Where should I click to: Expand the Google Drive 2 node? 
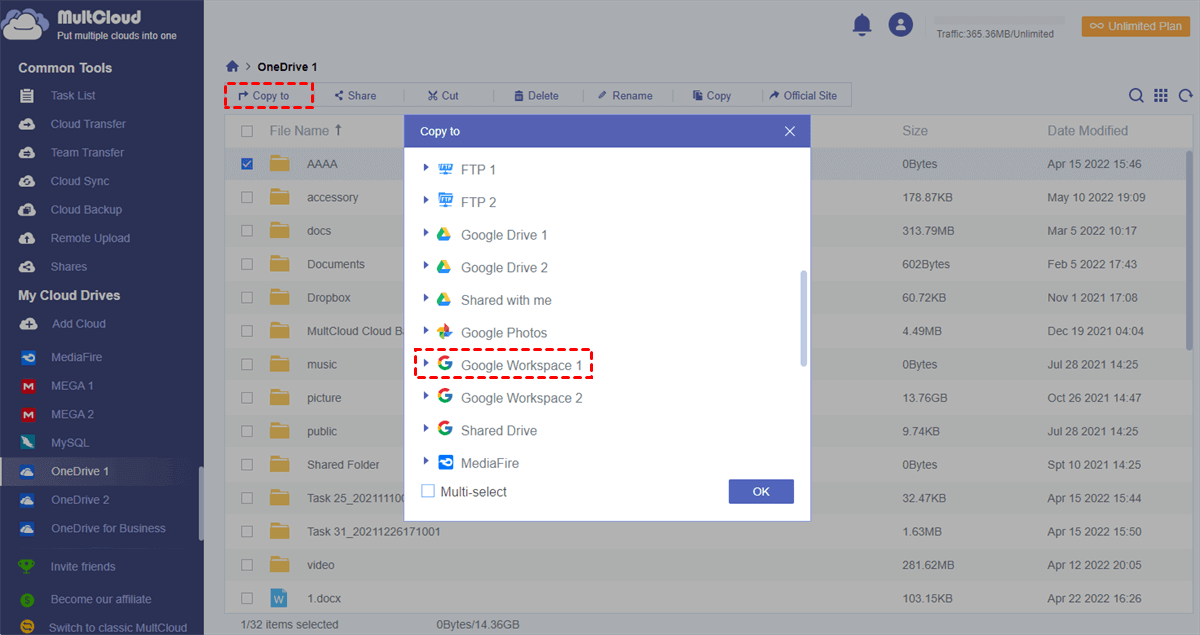pyautogui.click(x=426, y=266)
